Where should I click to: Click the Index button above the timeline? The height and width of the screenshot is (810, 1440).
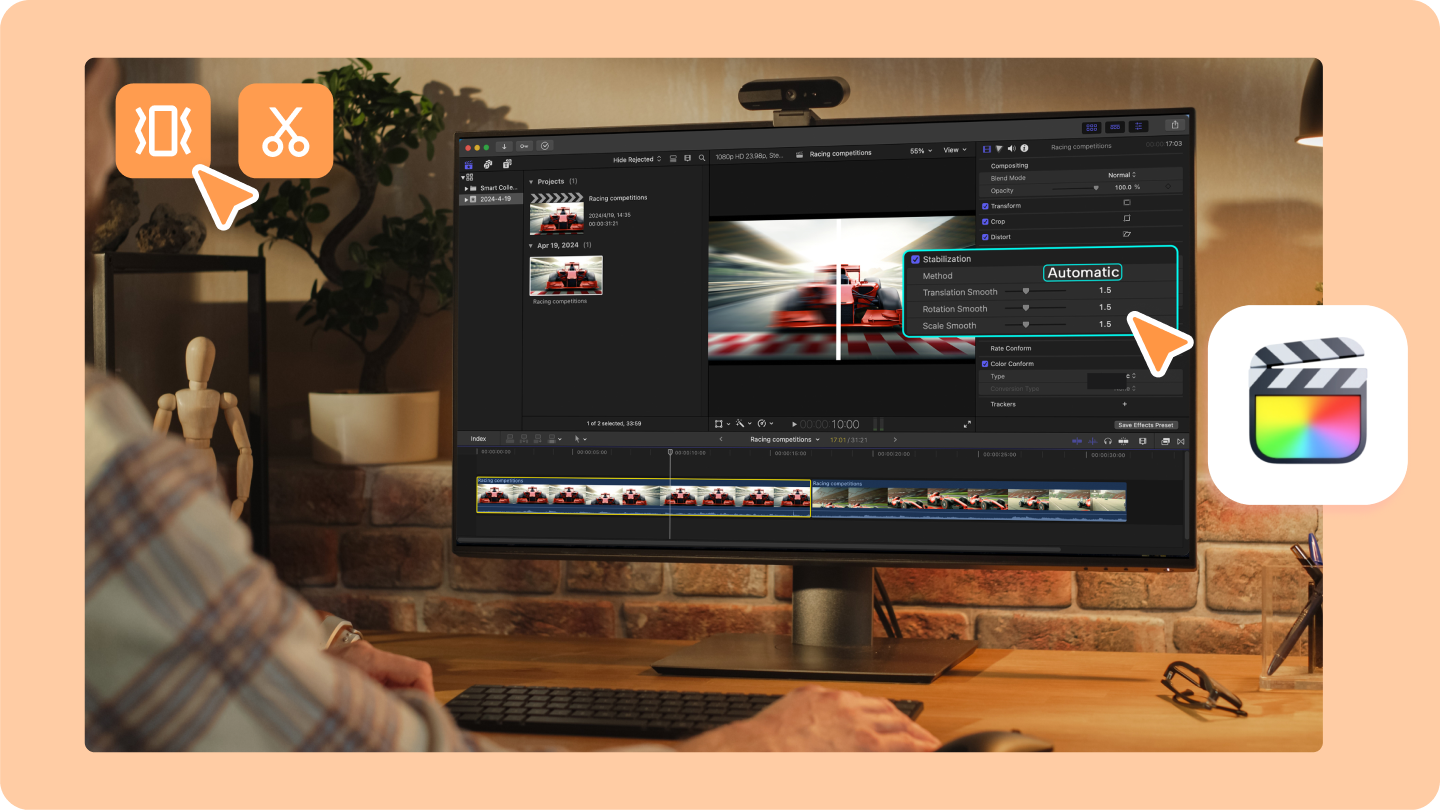pos(477,438)
